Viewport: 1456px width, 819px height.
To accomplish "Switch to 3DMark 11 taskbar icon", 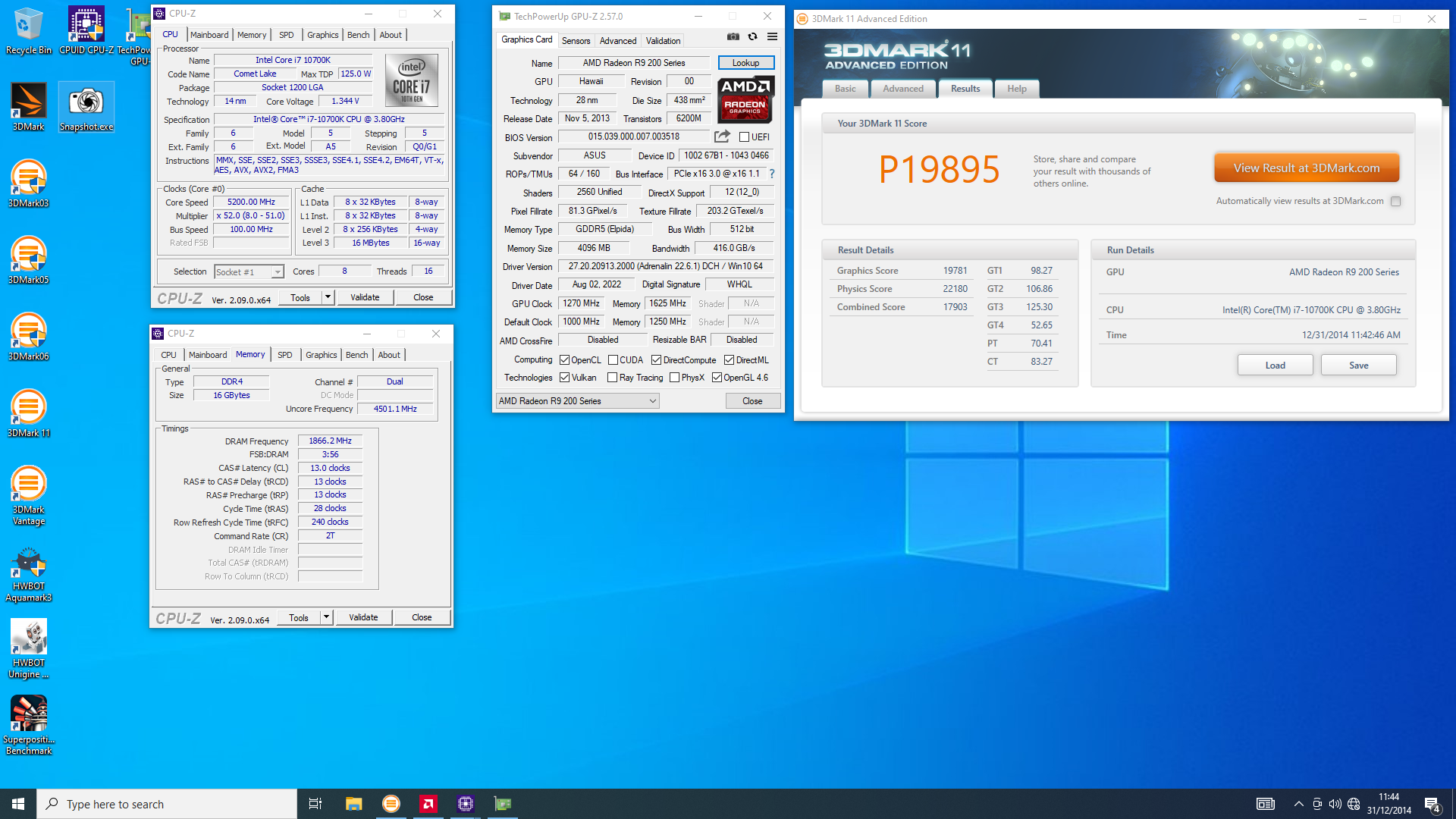I will coord(391,804).
